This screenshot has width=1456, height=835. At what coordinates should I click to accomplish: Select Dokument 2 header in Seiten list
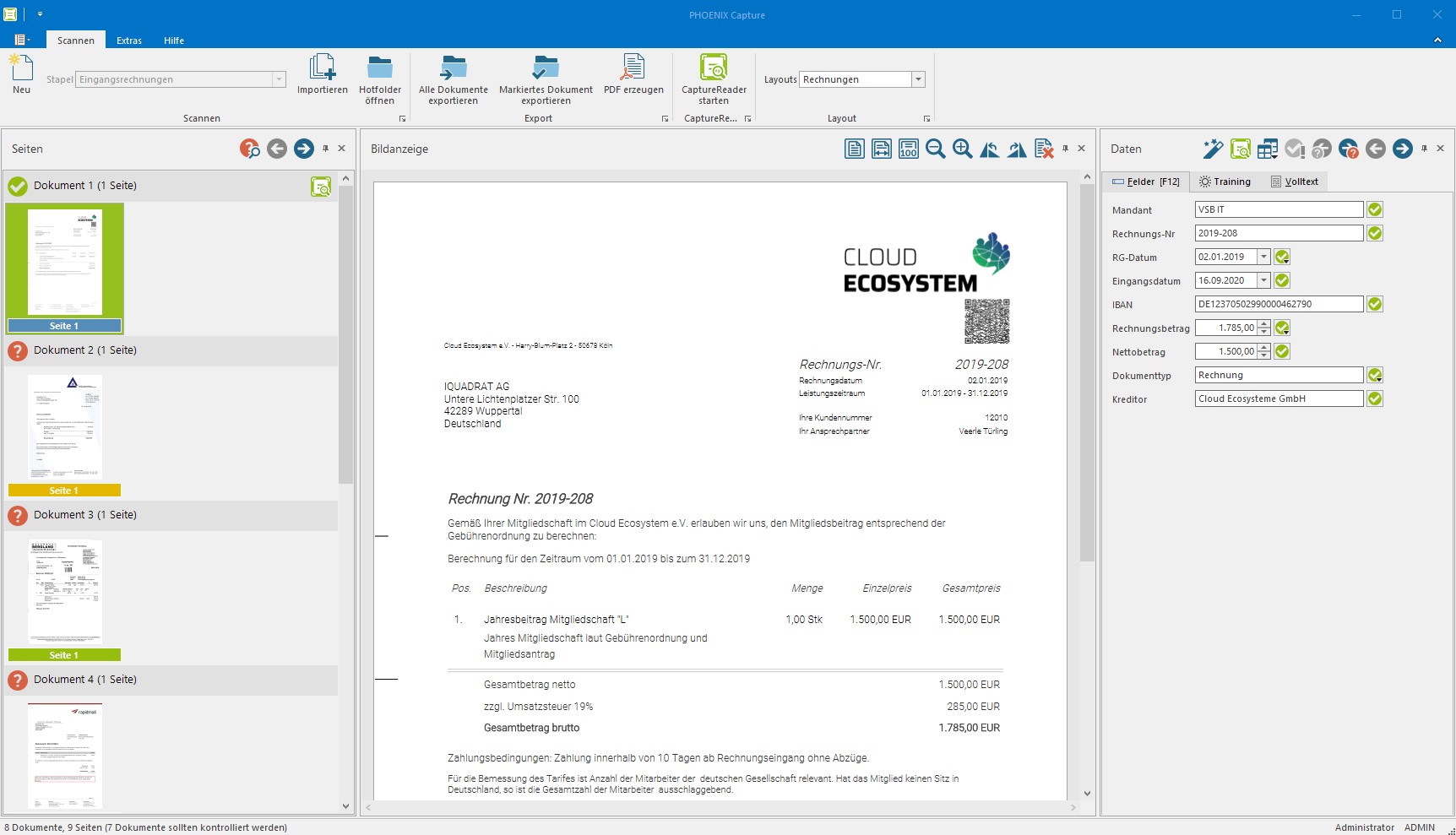point(171,350)
